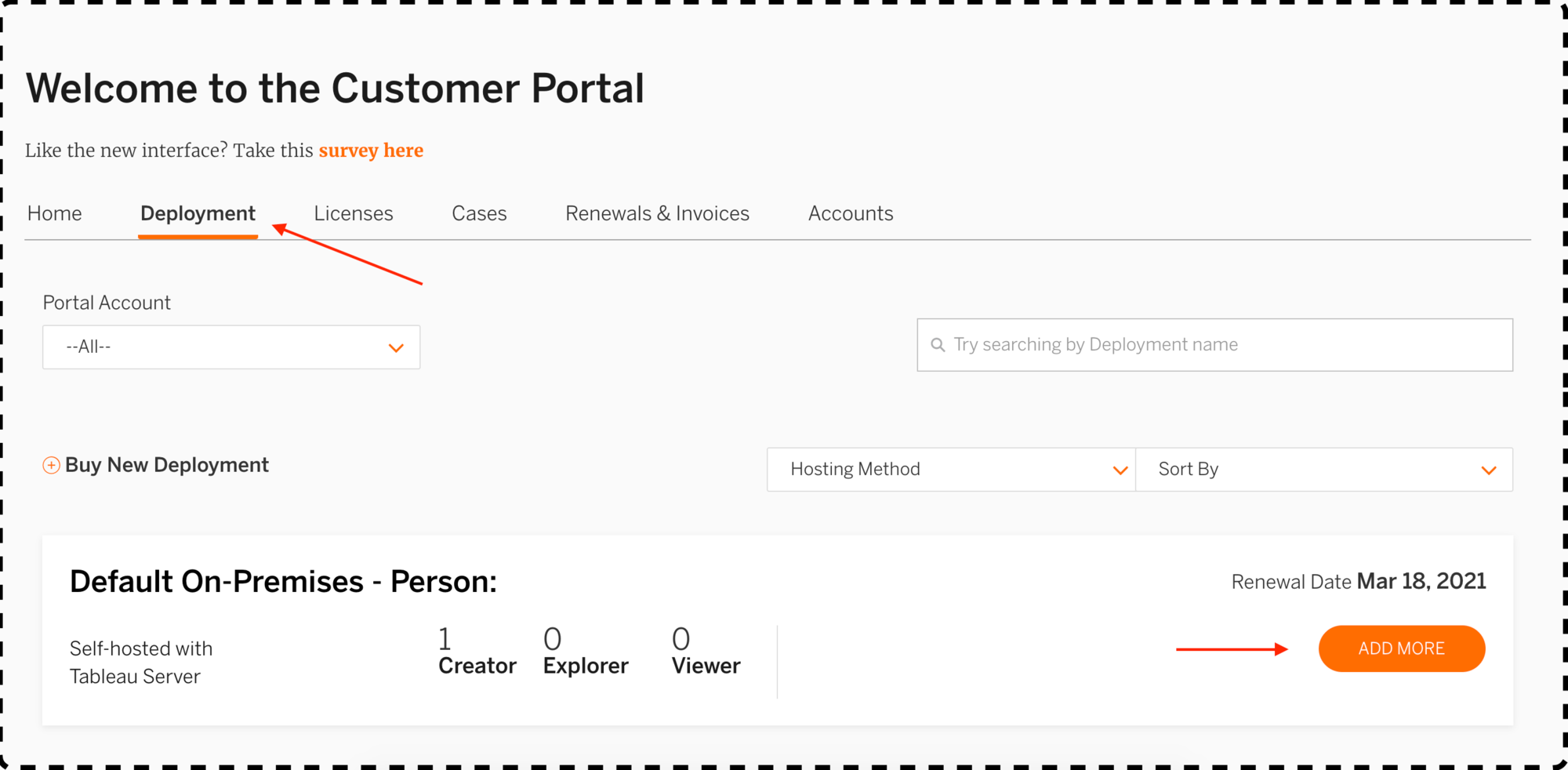1568x770 pixels.
Task: Open the Renewals & Invoices tab
Action: (657, 213)
